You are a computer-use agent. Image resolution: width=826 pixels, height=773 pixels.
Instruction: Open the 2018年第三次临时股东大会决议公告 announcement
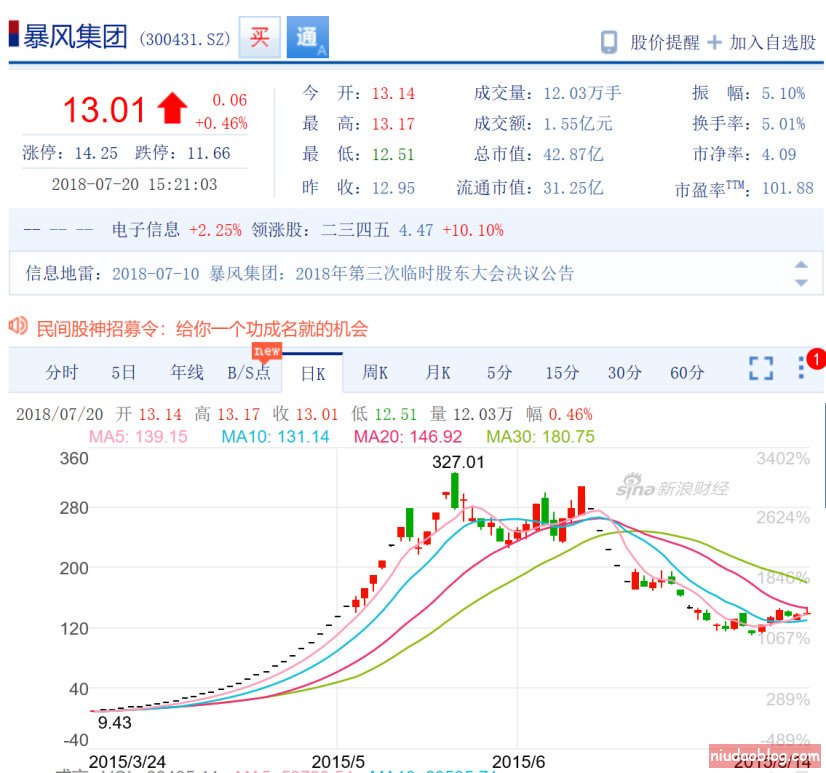click(434, 273)
